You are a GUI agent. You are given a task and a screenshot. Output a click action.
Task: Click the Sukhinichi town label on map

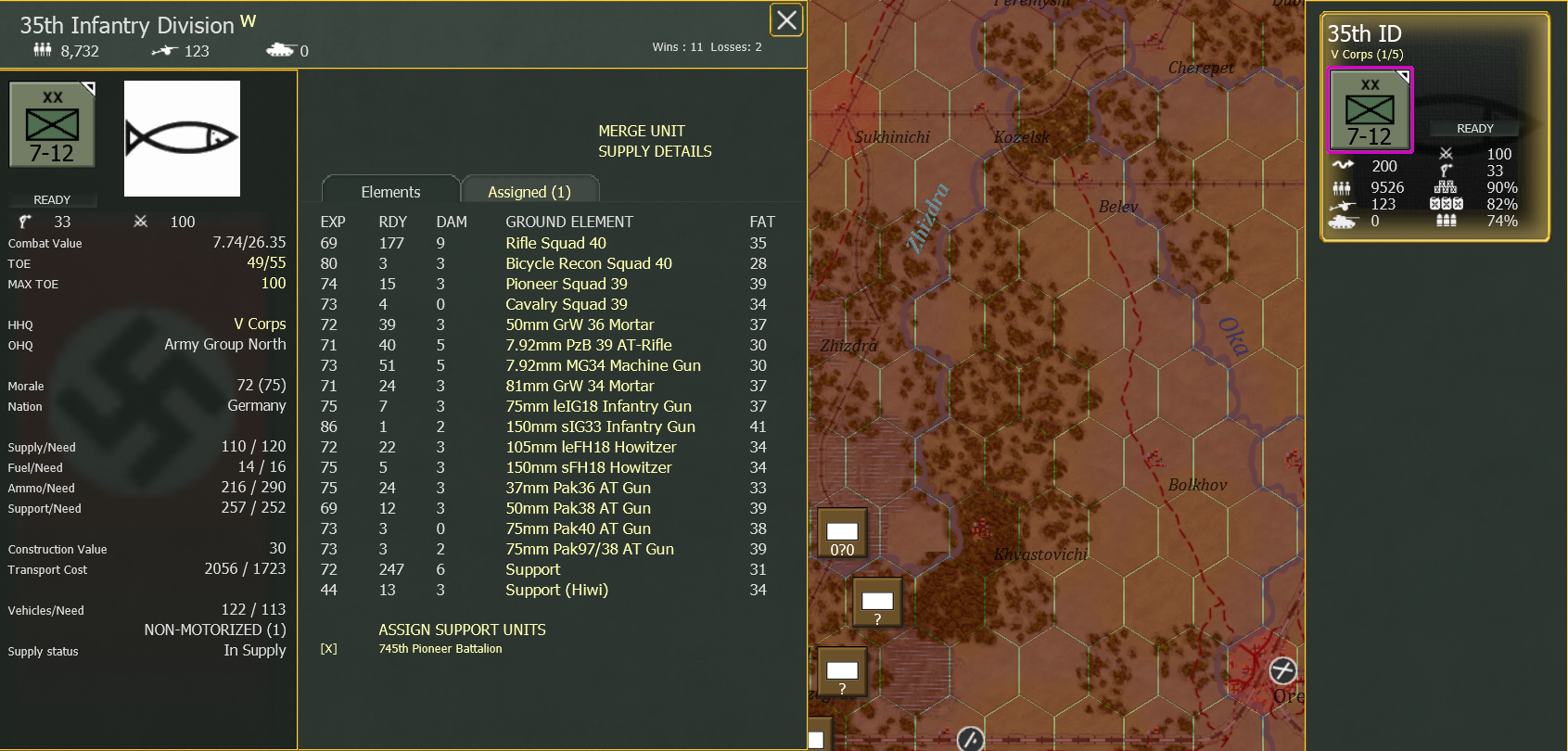tap(892, 137)
